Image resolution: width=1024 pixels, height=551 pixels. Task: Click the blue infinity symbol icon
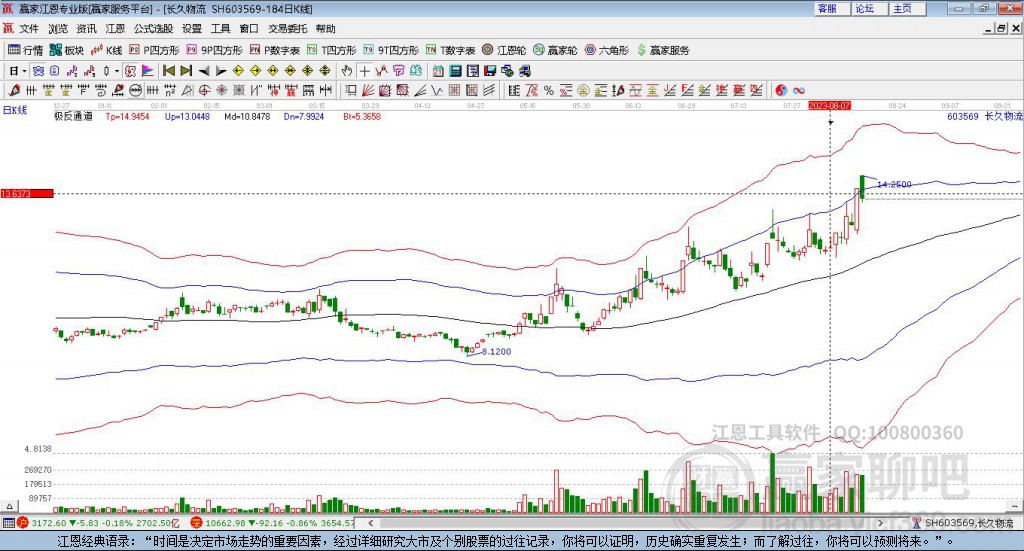tap(799, 90)
